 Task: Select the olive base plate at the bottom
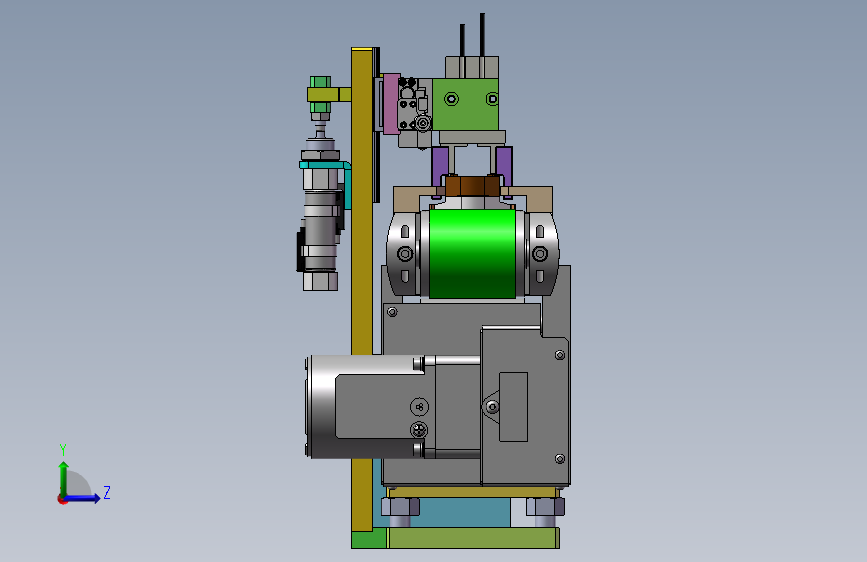tap(473, 538)
